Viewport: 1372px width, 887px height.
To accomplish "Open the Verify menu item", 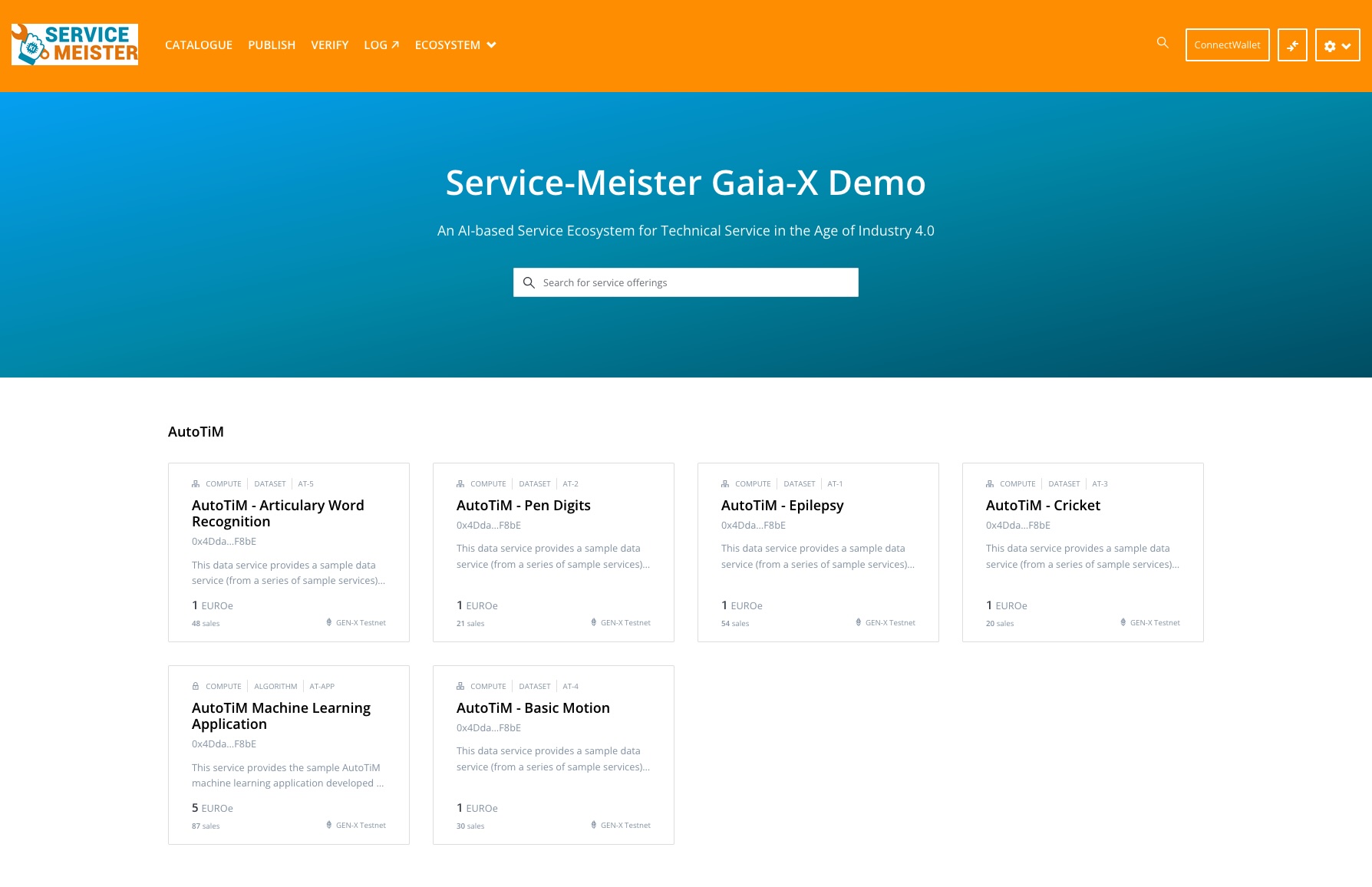I will point(330,45).
